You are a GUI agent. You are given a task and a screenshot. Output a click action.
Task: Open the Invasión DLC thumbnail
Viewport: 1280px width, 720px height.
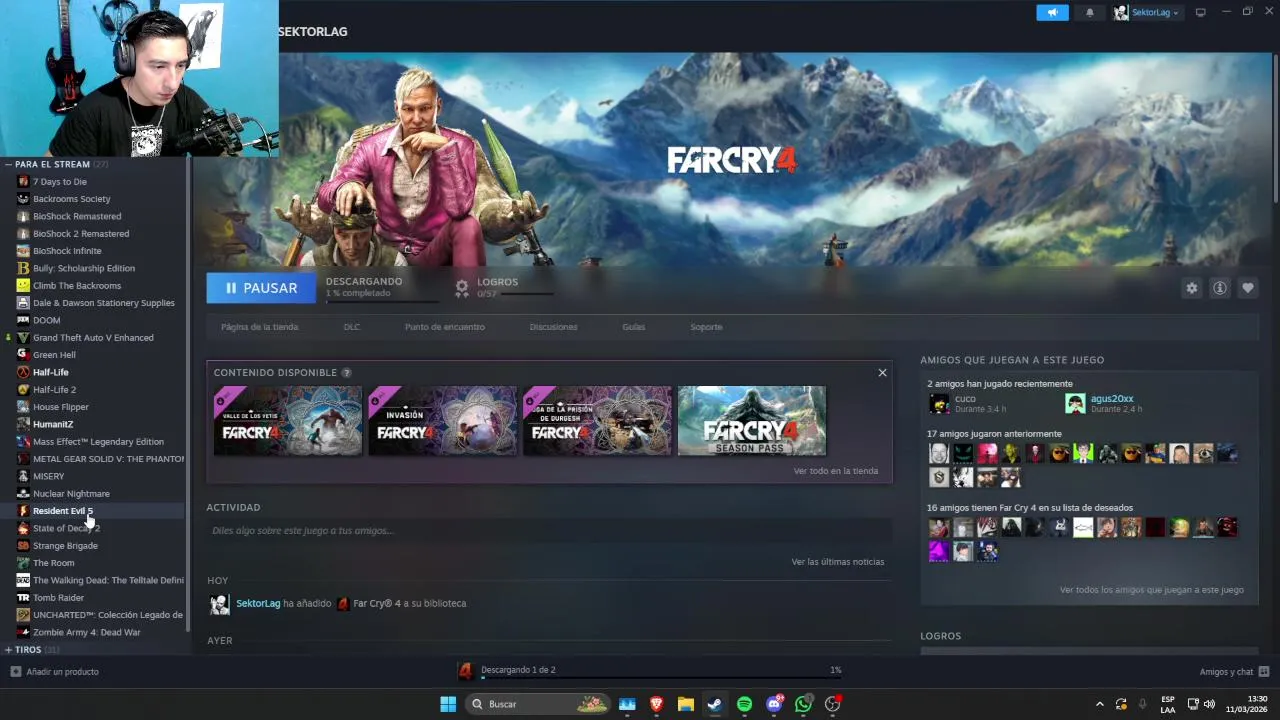[x=443, y=421]
